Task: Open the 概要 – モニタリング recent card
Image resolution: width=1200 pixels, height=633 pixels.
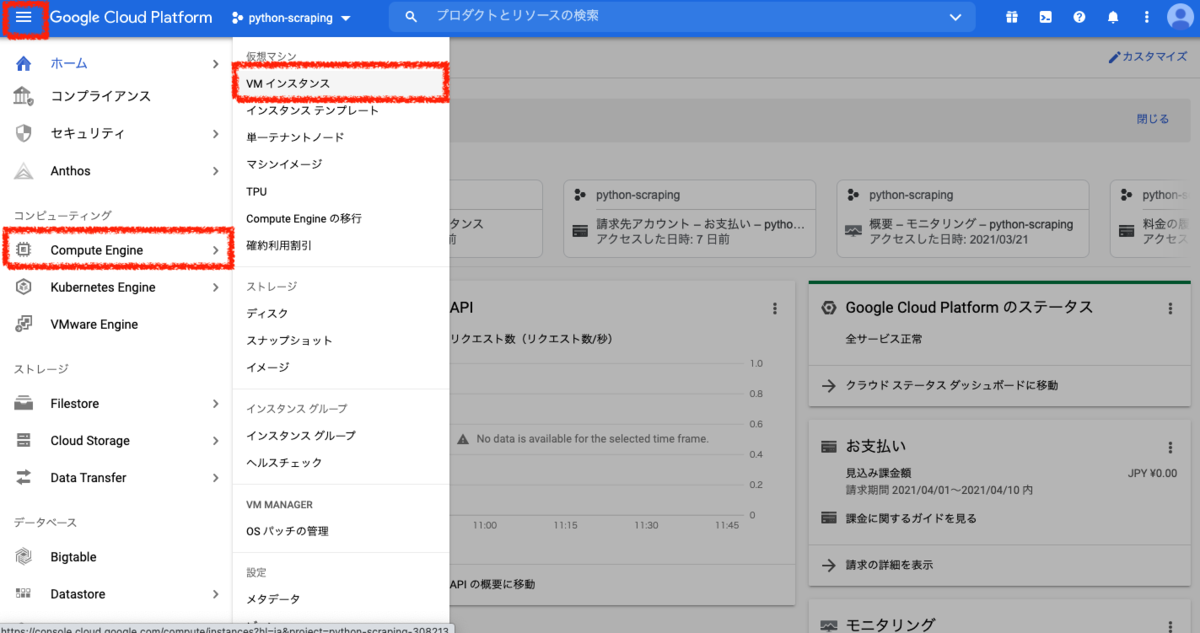Action: point(963,220)
